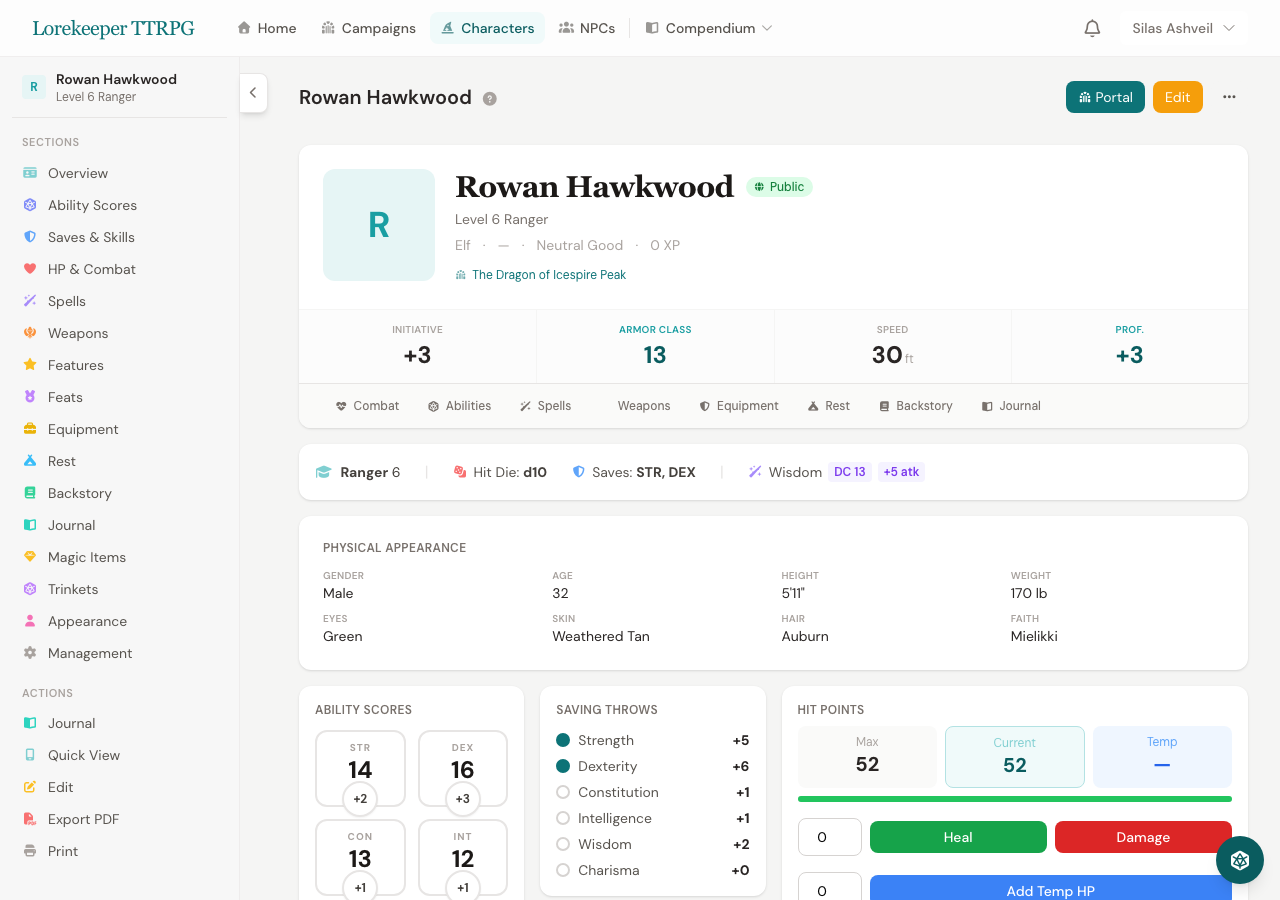The height and width of the screenshot is (900, 1280).
Task: Open the notification bell icon
Action: 1091,27
